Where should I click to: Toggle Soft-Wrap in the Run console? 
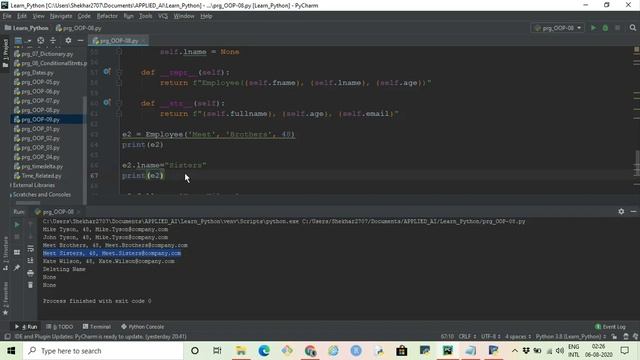click(x=30, y=249)
